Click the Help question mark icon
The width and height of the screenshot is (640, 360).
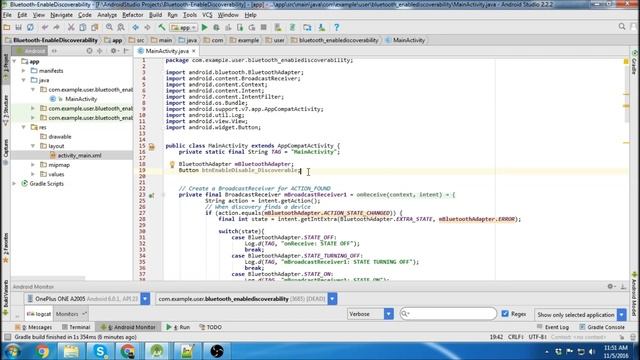tap(336, 27)
